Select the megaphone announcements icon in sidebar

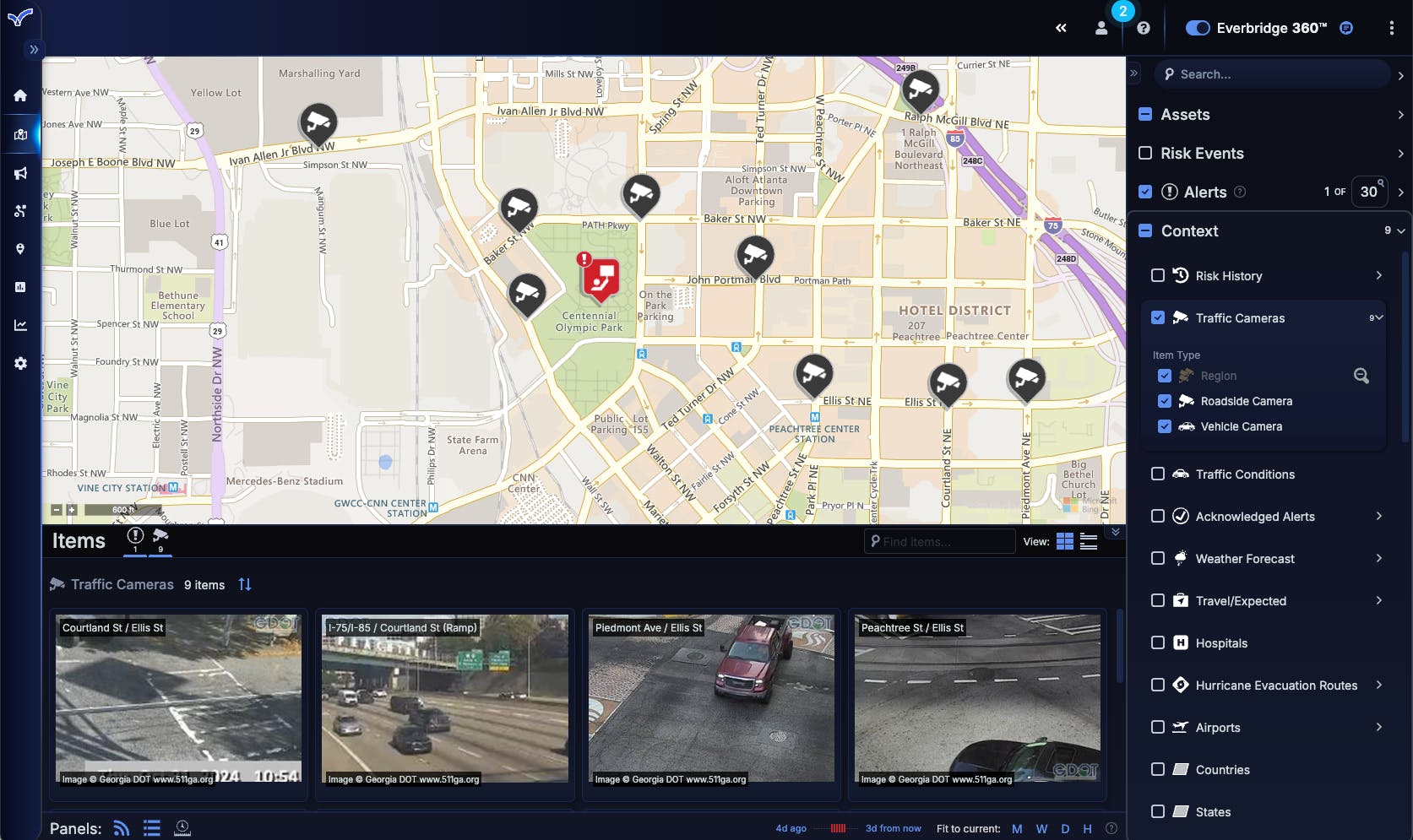(x=21, y=172)
